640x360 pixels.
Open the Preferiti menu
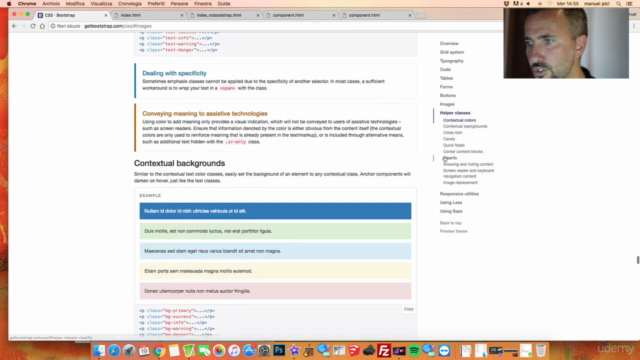[x=156, y=4]
